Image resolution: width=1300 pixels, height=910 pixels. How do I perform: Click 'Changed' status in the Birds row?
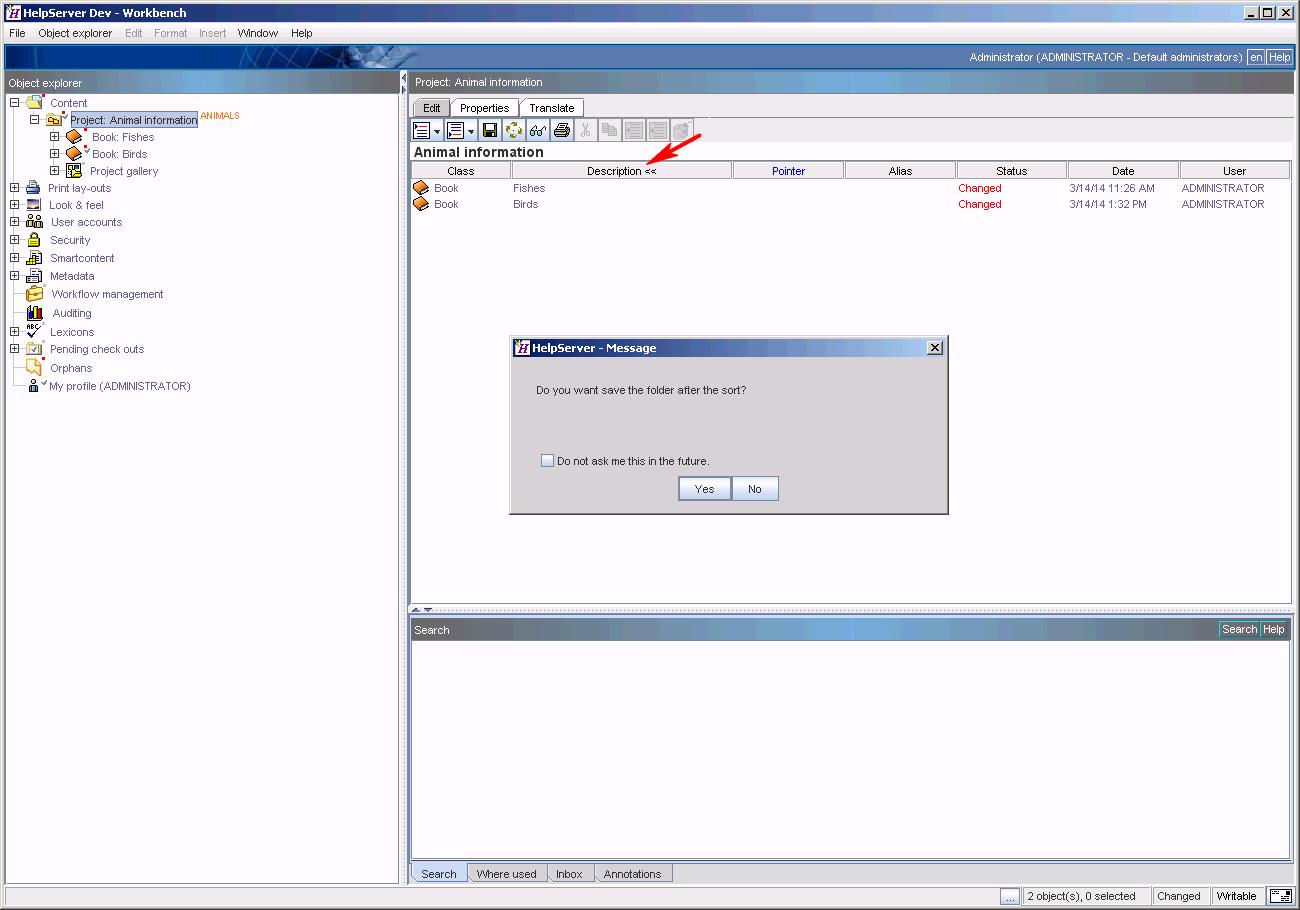coord(979,204)
